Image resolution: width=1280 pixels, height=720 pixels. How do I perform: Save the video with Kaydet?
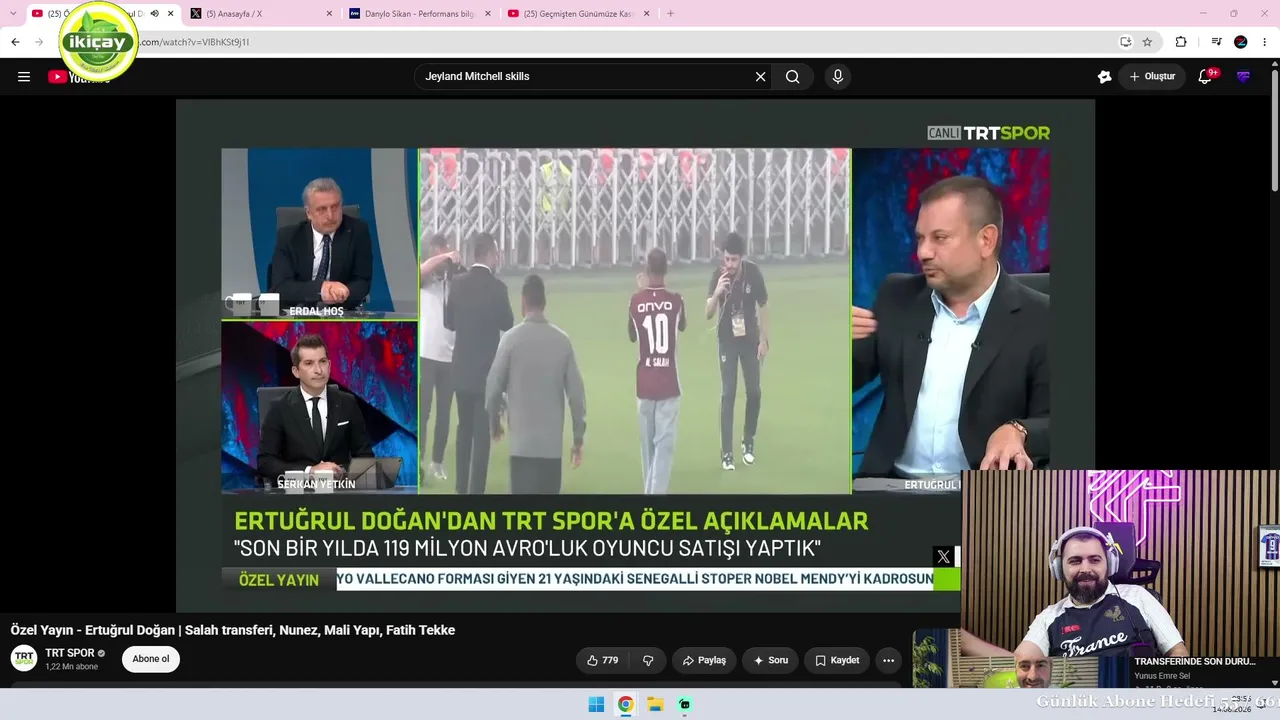837,660
